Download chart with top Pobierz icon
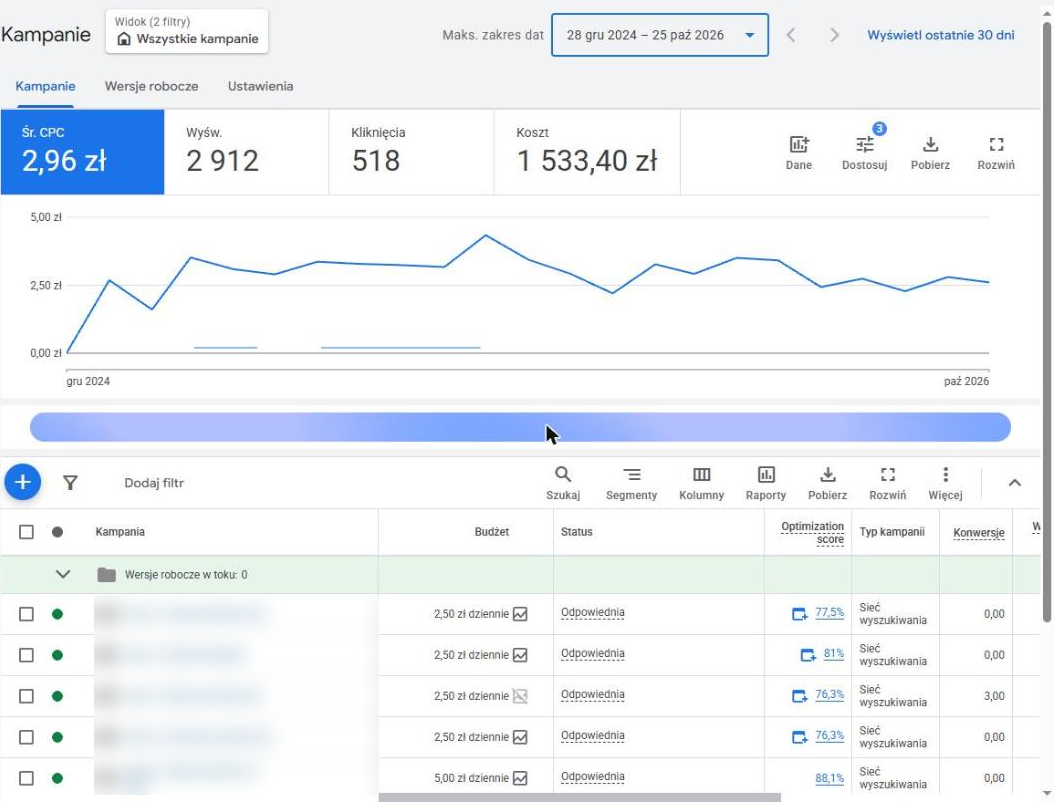The image size is (1054, 802). click(930, 152)
